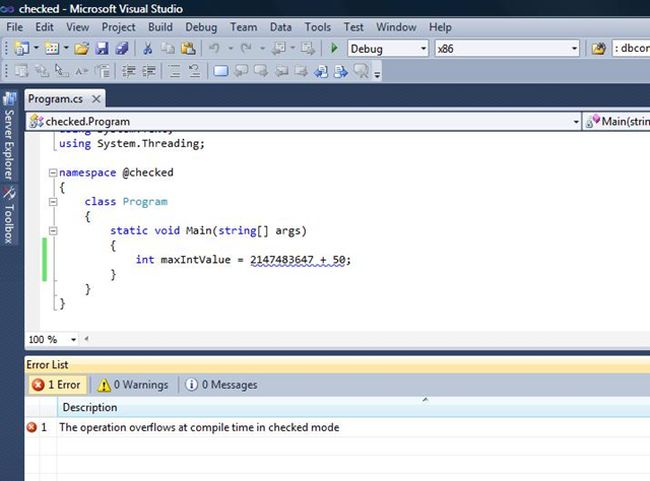The image size is (650, 481).
Task: Collapse the namespace @checked code block
Action: 53,172
